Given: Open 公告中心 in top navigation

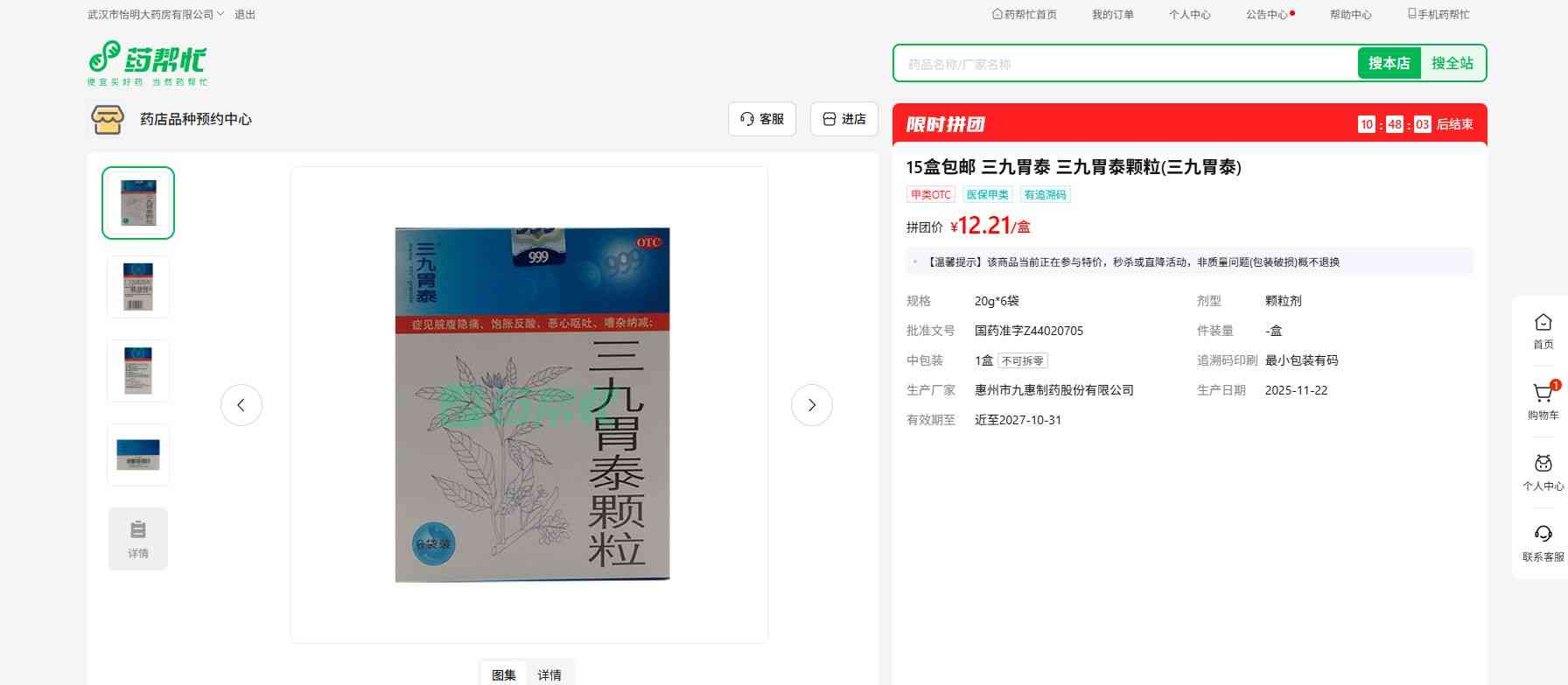Looking at the screenshot, I should [x=1267, y=15].
